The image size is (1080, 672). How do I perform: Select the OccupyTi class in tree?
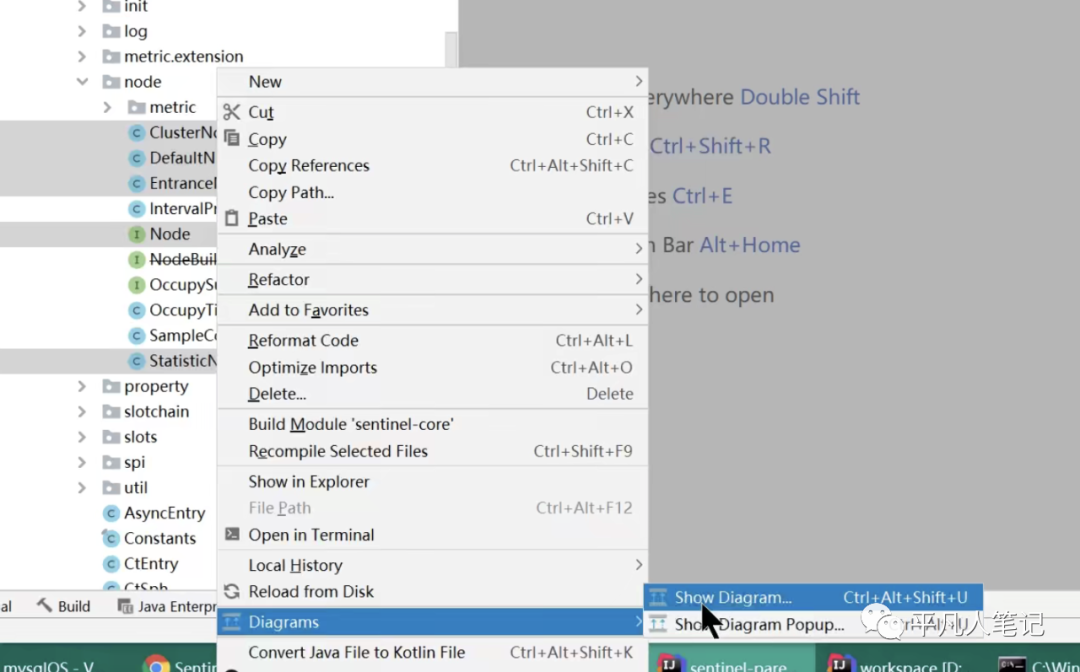(x=183, y=310)
